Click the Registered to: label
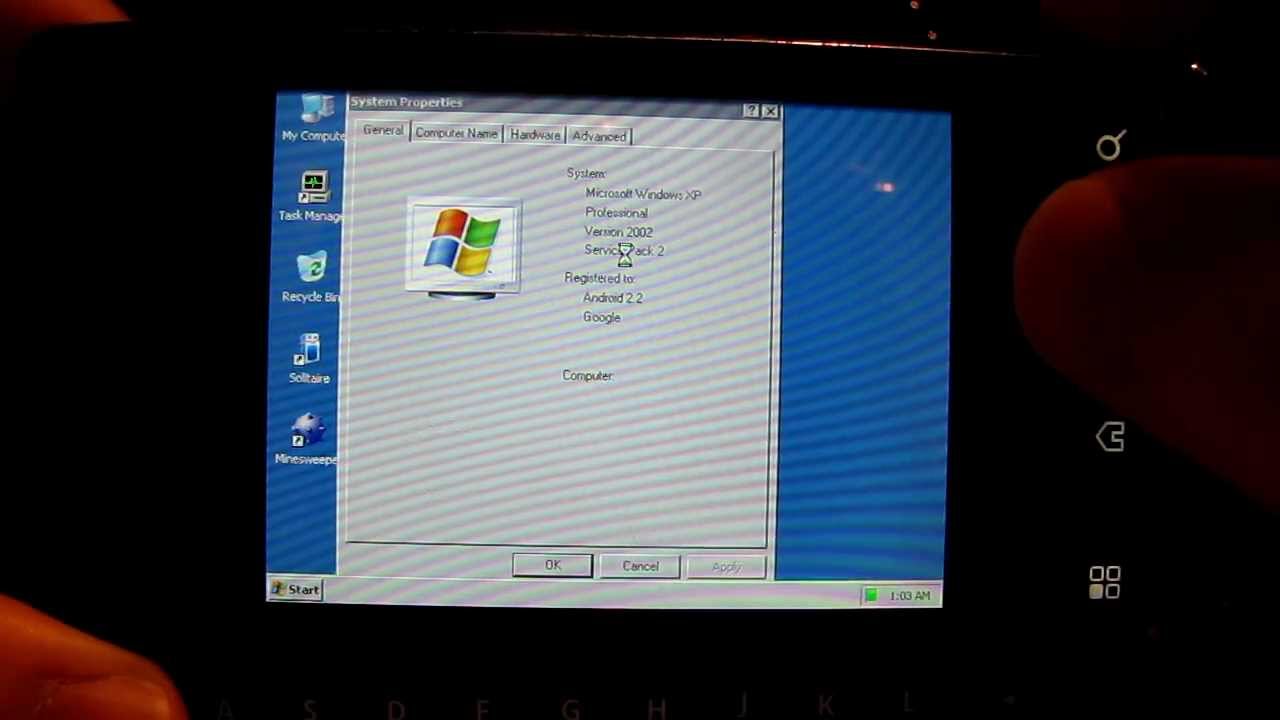Viewport: 1280px width, 720px height. pyautogui.click(x=599, y=278)
